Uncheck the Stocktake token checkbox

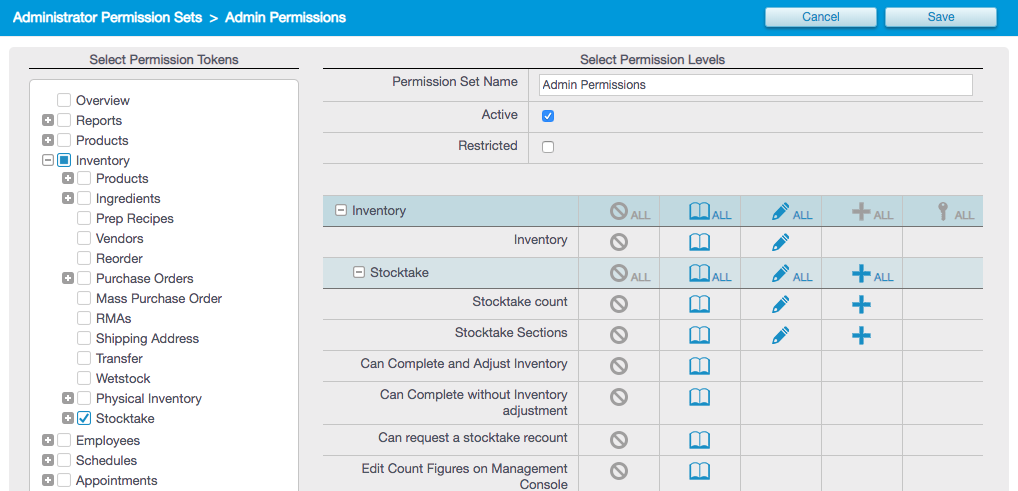point(84,418)
